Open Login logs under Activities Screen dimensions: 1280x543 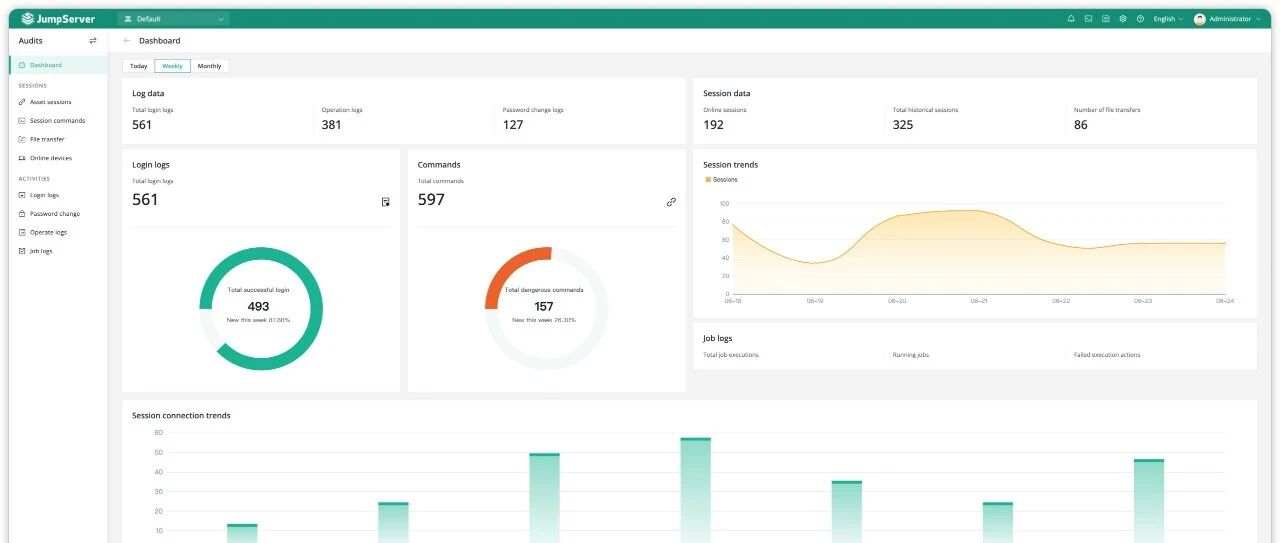tap(44, 195)
